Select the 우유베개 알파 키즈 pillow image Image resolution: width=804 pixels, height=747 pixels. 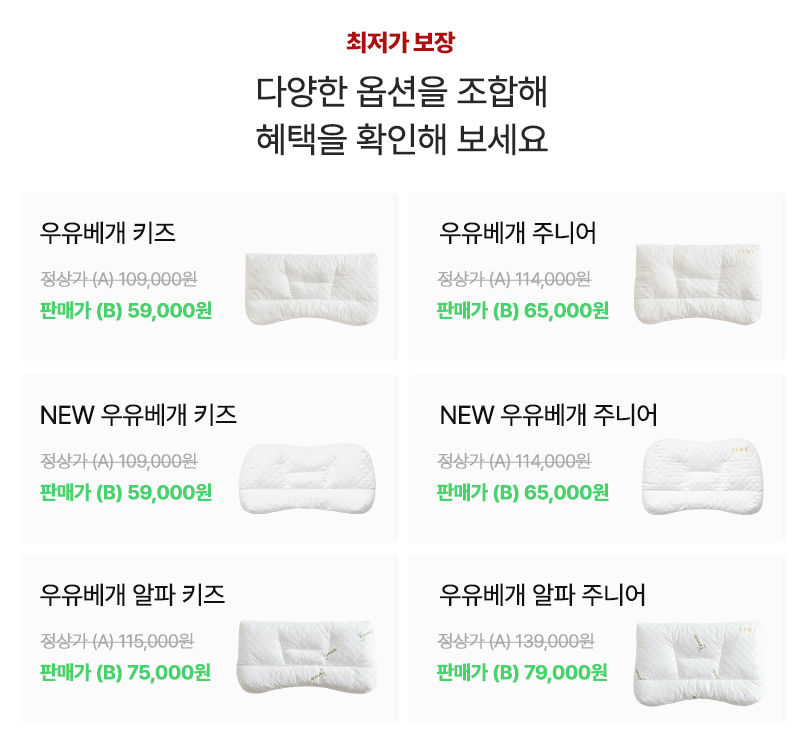pos(307,657)
